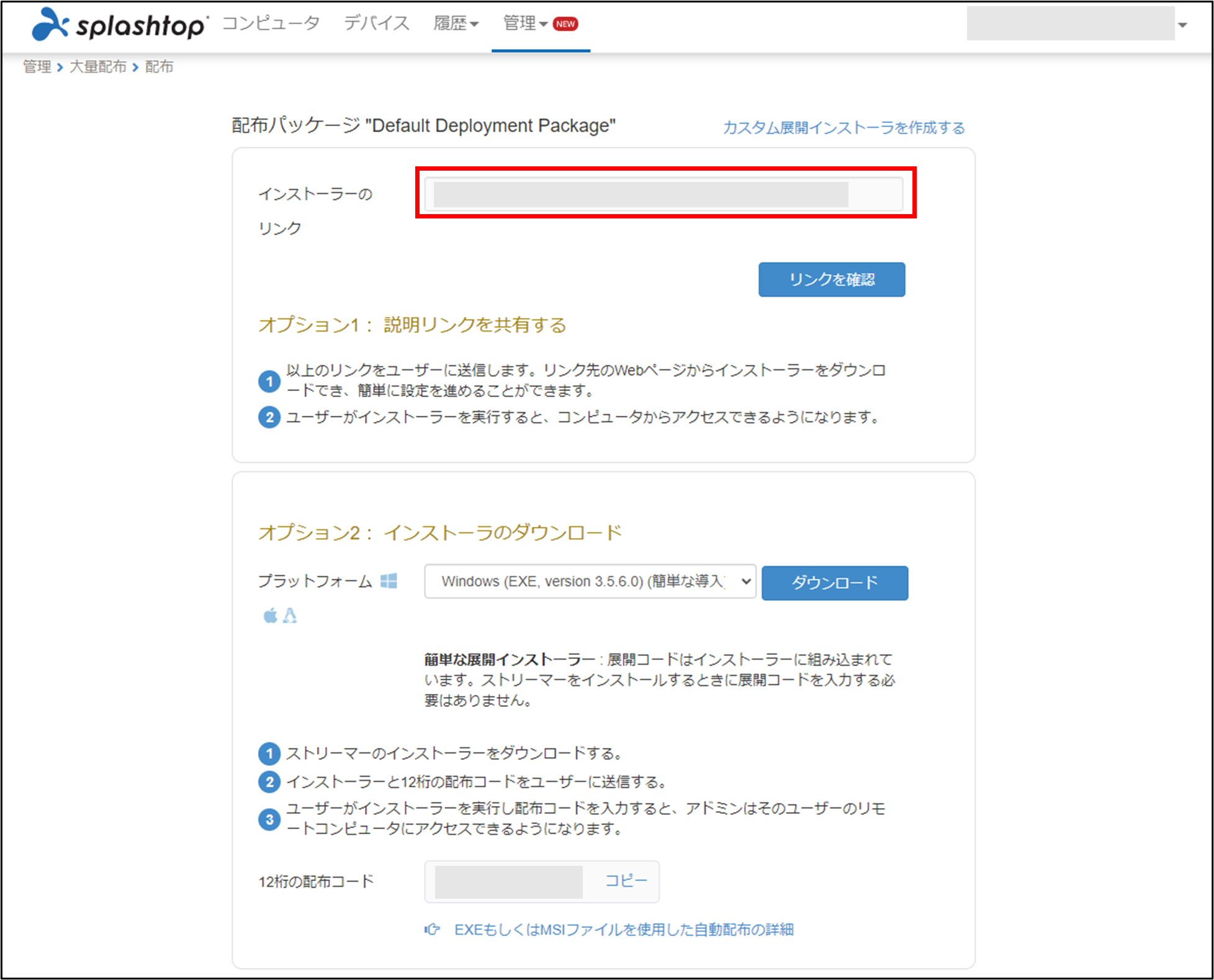The image size is (1214, 980).
Task: Click the installer link text field
Action: point(663,194)
